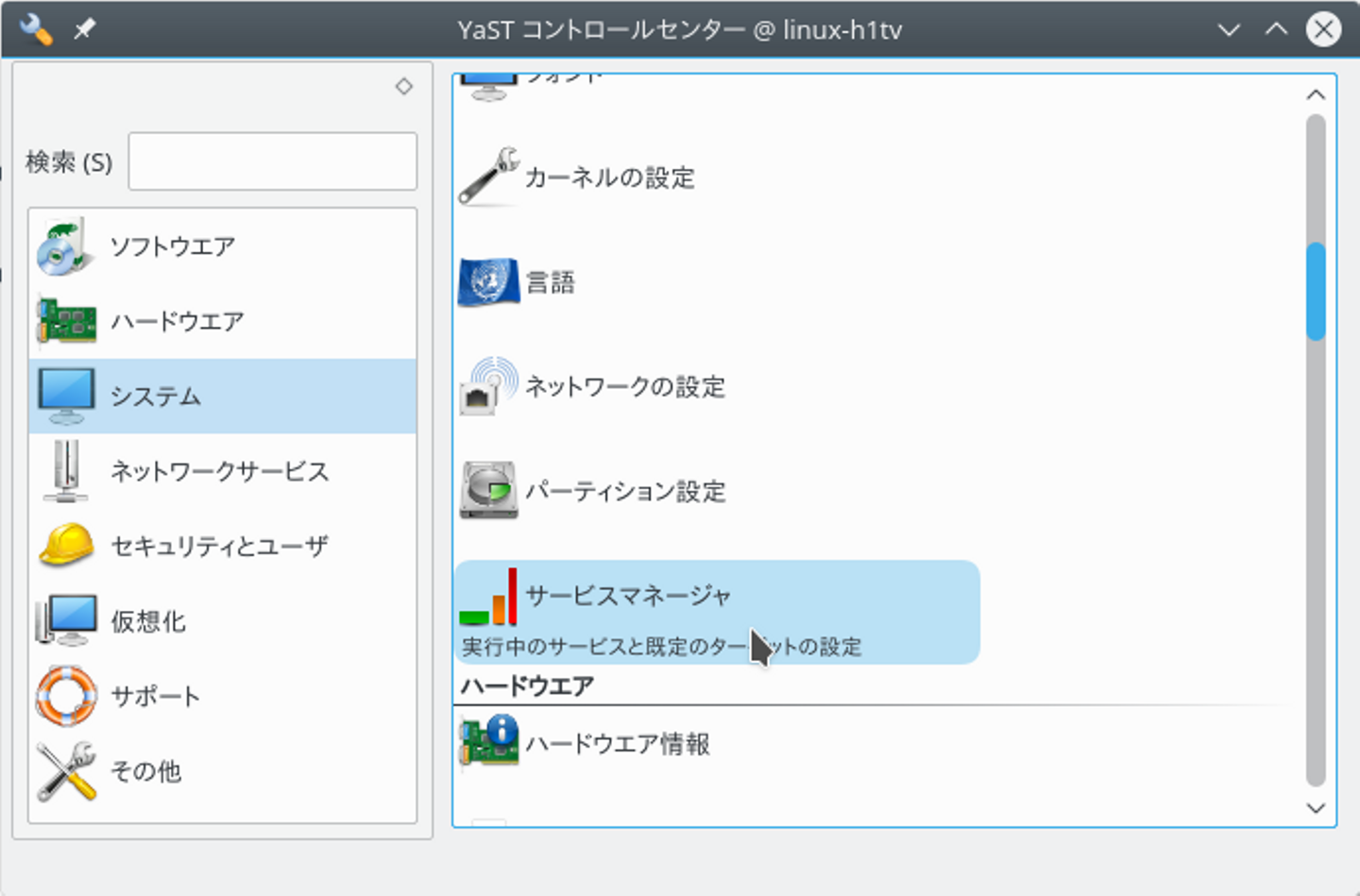The width and height of the screenshot is (1360, 896).
Task: Close the YaST コントロールセンター window
Action: pyautogui.click(x=1324, y=29)
